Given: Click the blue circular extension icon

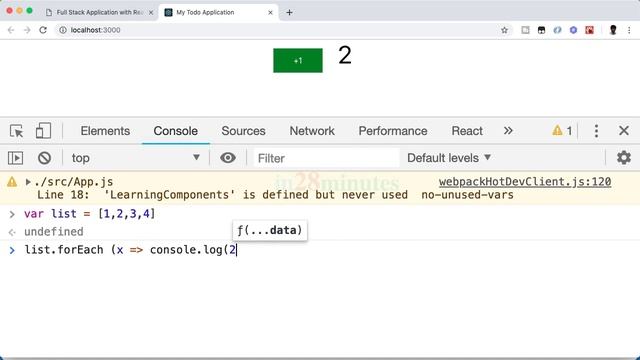Looking at the screenshot, I should coord(557,30).
